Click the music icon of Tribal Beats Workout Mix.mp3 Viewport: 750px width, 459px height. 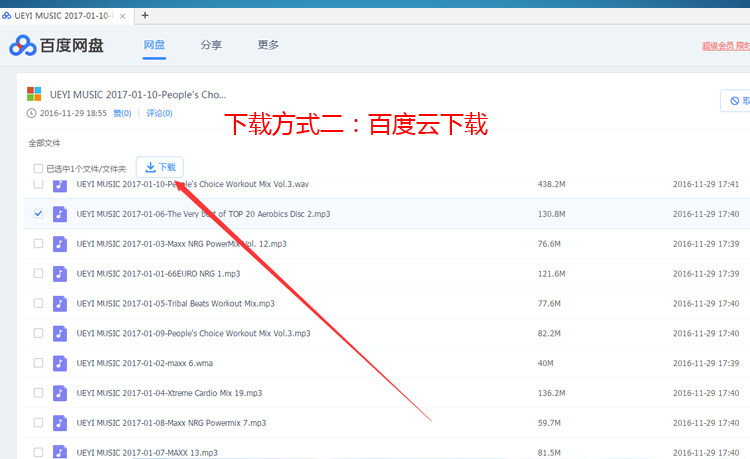pos(60,304)
